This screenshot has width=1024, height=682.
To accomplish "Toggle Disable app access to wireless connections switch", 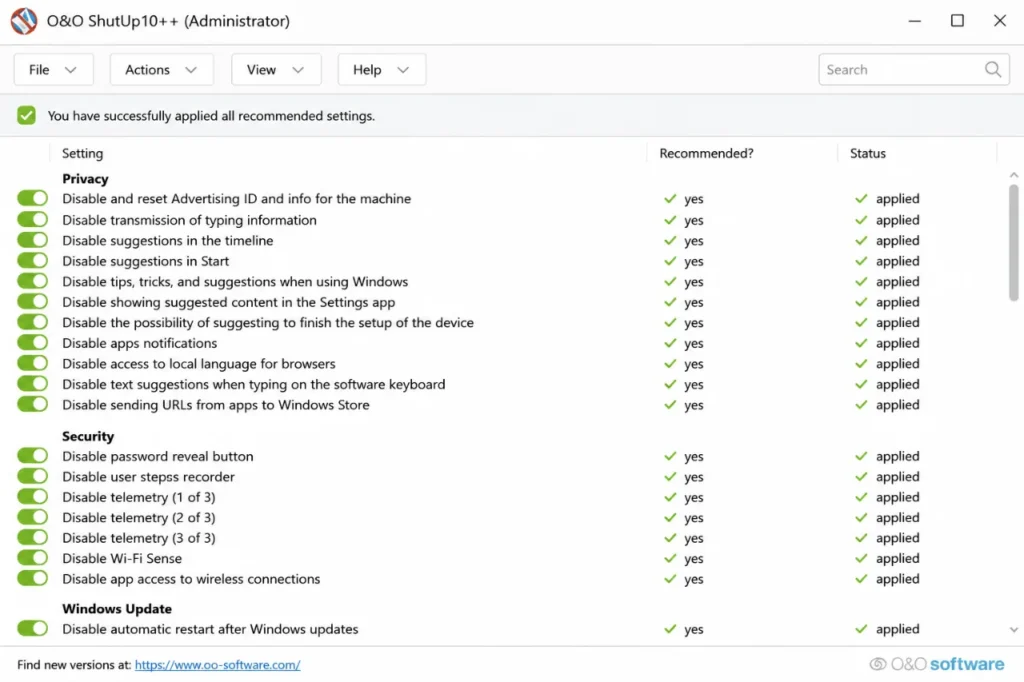I will pos(33,578).
